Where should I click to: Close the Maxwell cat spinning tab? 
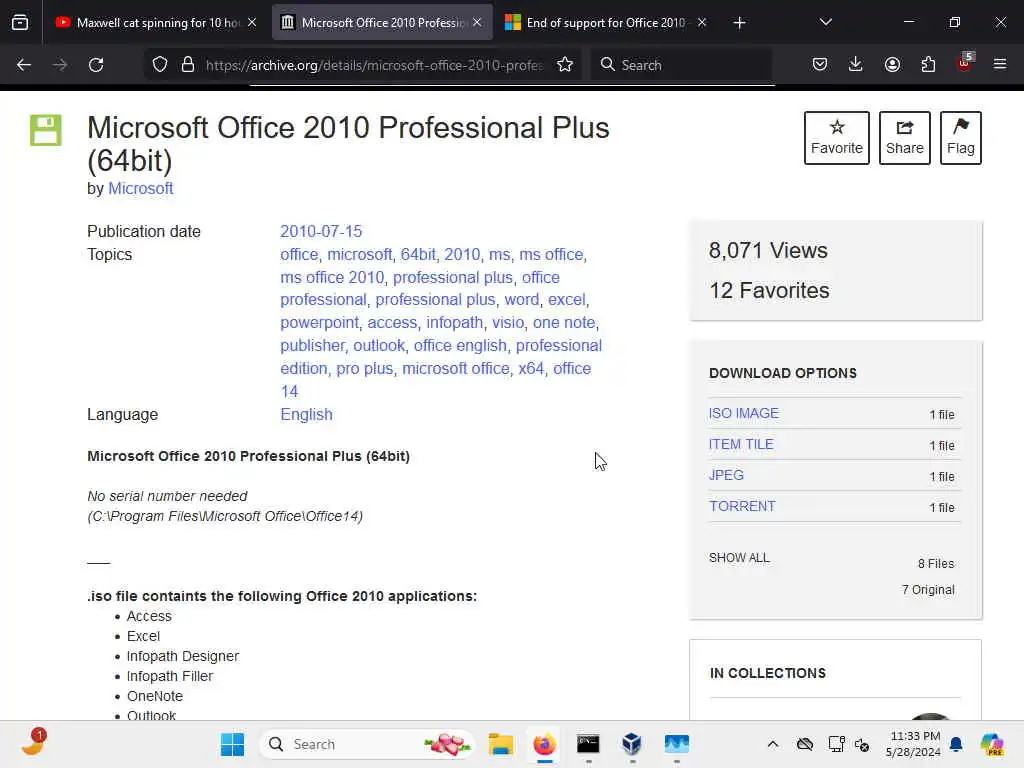pyautogui.click(x=252, y=22)
